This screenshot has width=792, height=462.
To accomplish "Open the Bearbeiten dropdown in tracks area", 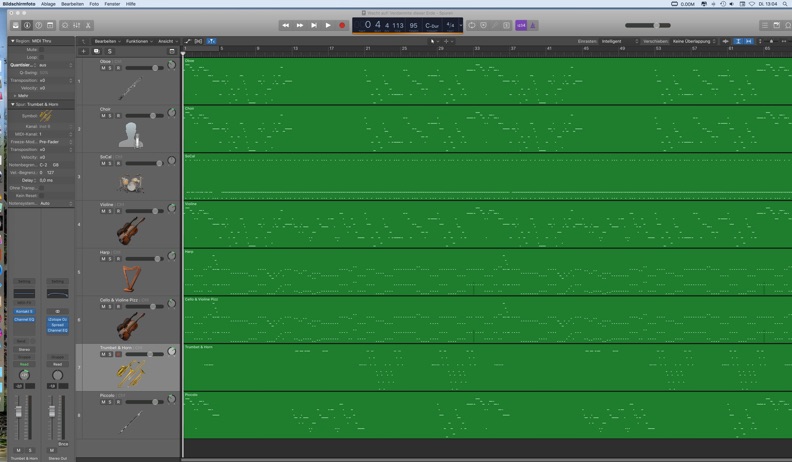I will click(108, 41).
